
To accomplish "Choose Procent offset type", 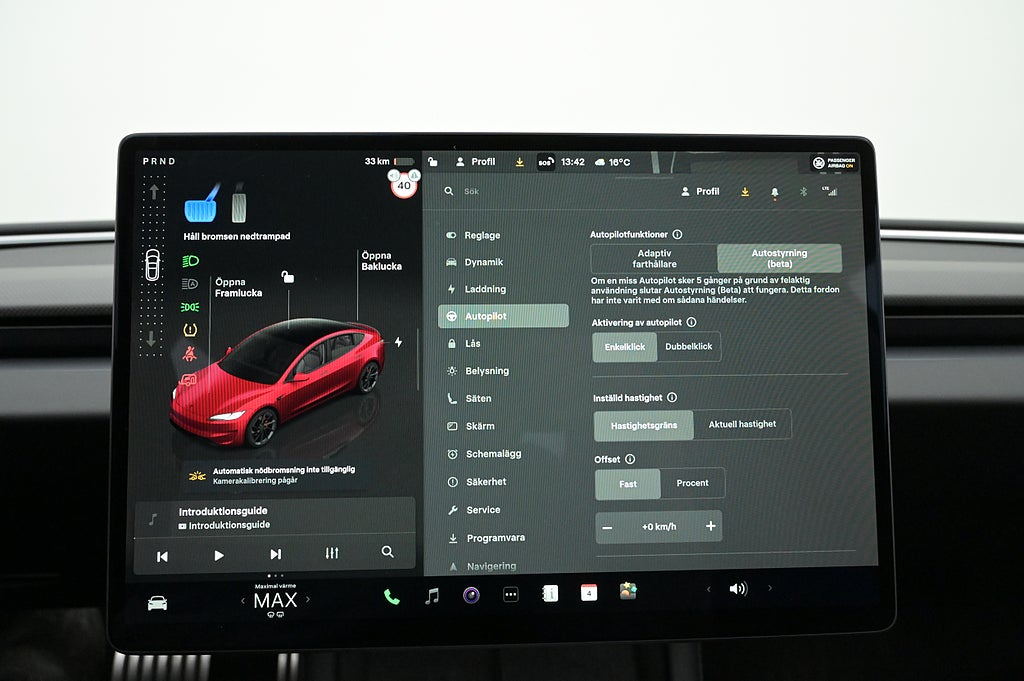I will pos(692,483).
